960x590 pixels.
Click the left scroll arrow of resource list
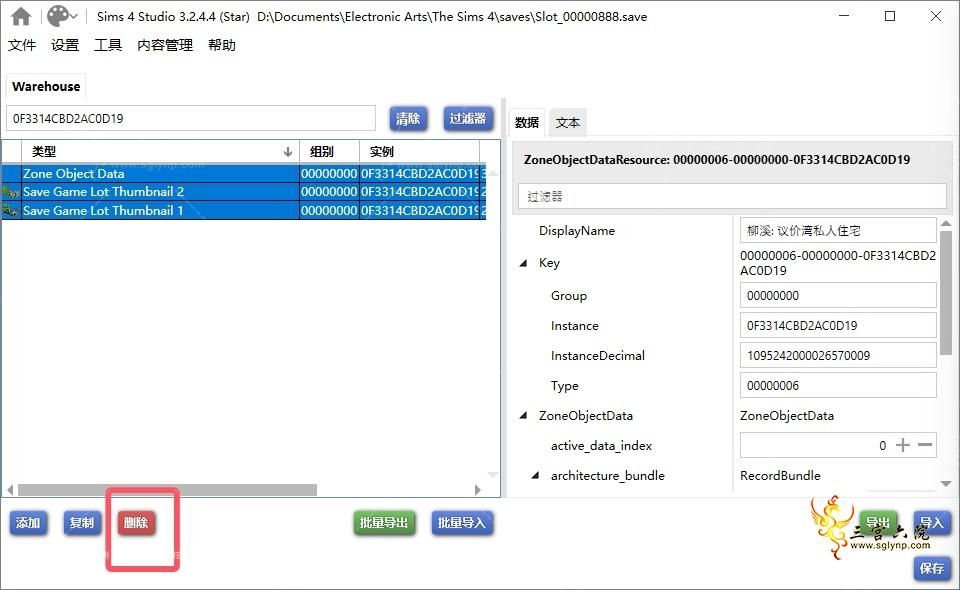click(10, 490)
